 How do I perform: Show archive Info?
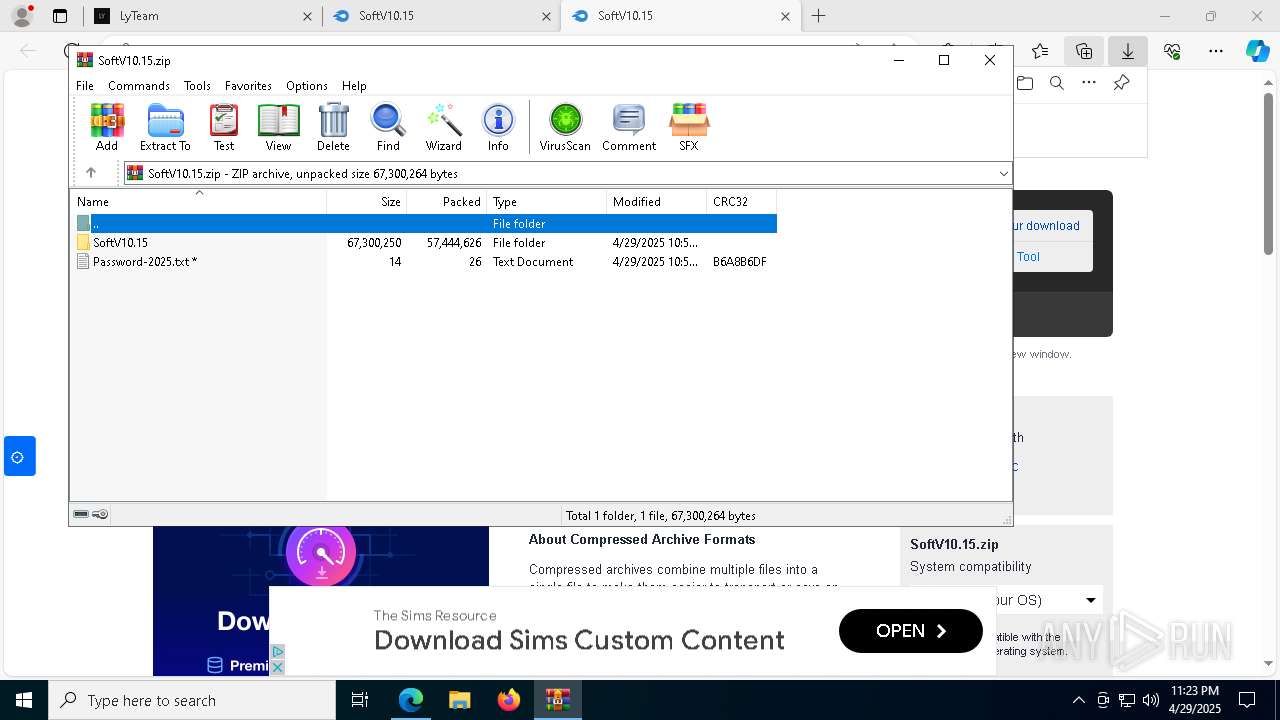point(498,127)
